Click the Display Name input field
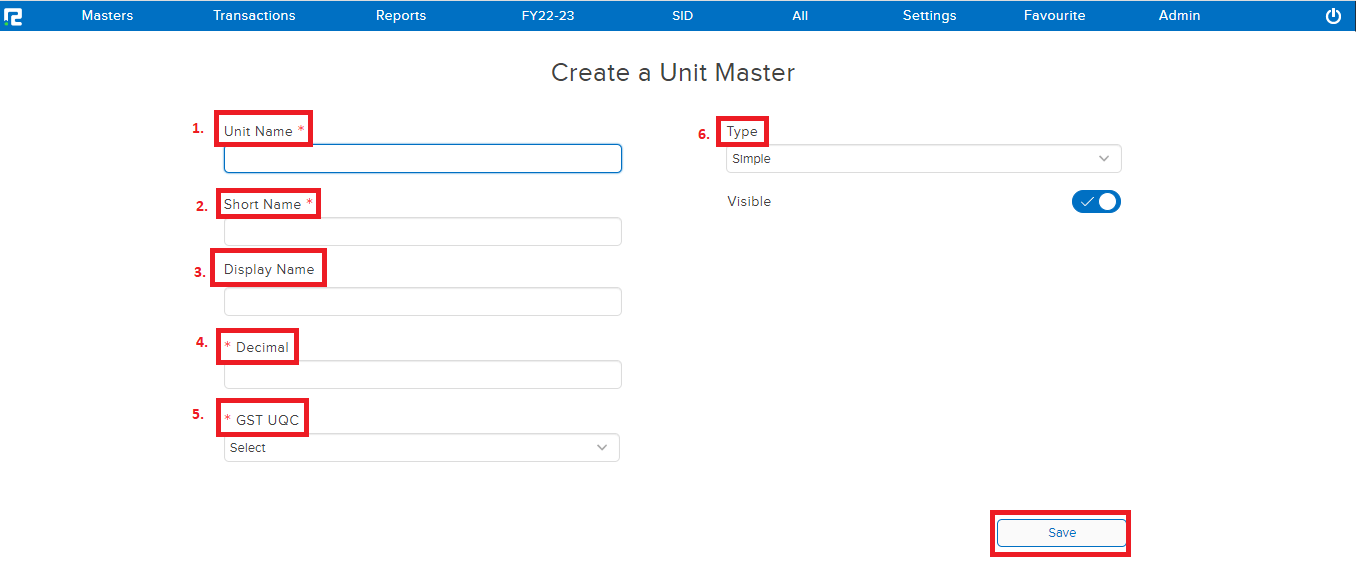The height and width of the screenshot is (576, 1356). [422, 302]
